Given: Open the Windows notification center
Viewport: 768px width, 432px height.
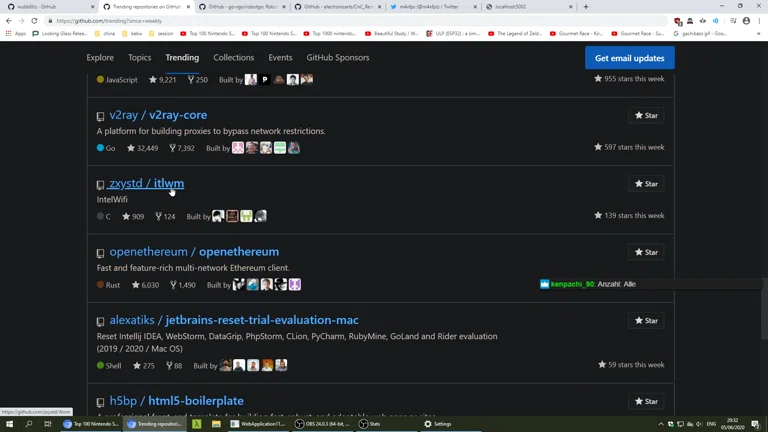Looking at the screenshot, I should click(755, 424).
